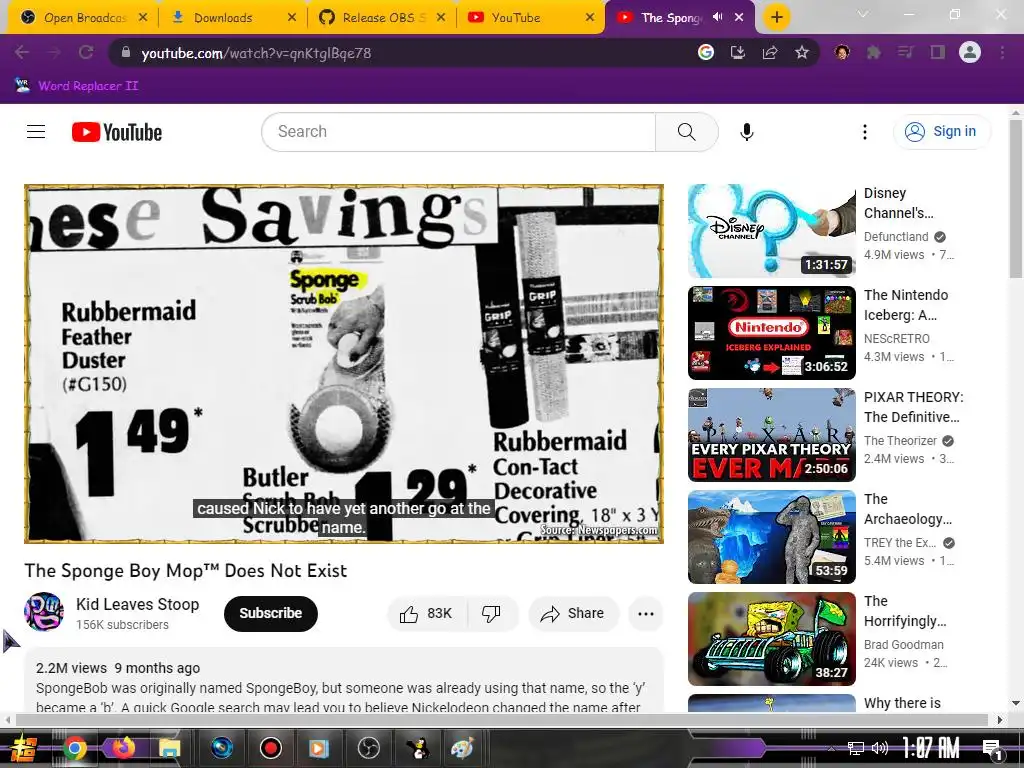Click the video player
The width and height of the screenshot is (1024, 768).
point(344,364)
